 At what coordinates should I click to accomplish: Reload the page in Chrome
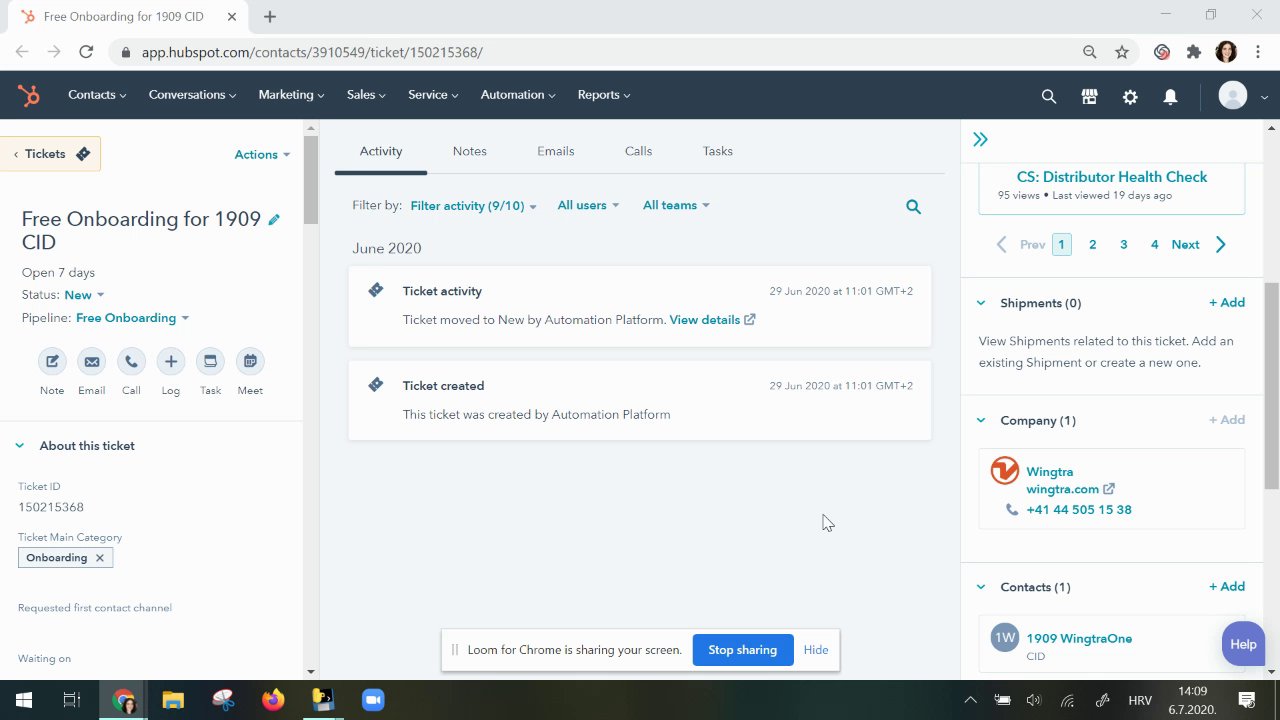click(86, 52)
